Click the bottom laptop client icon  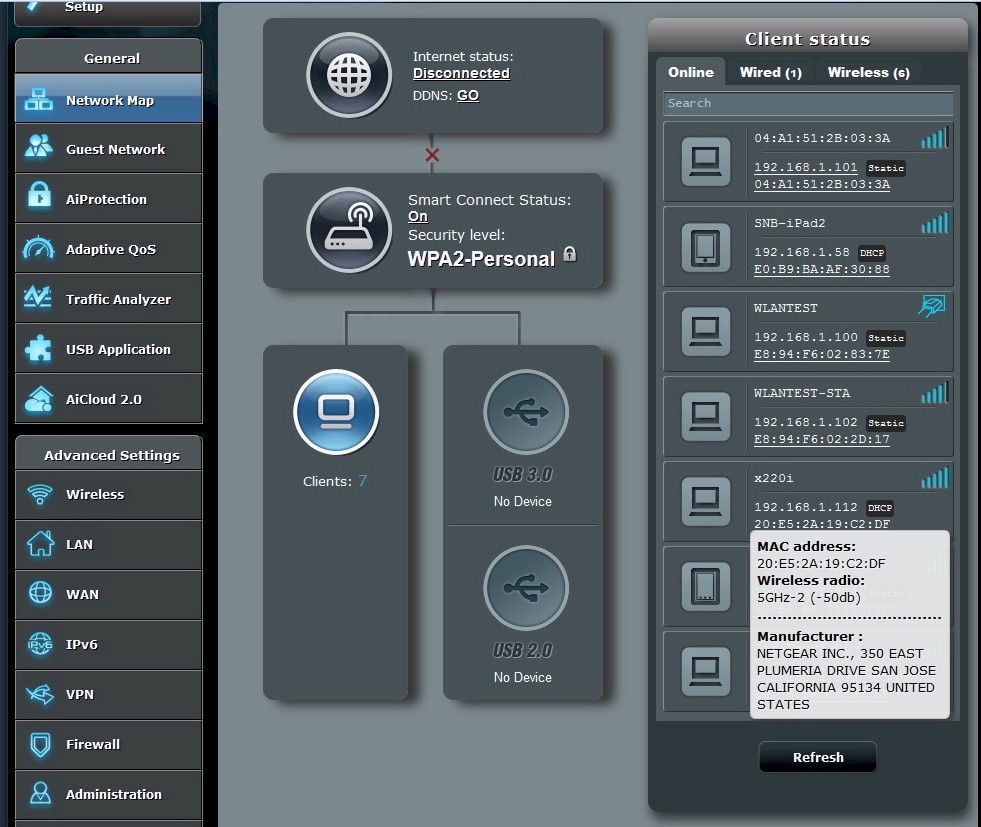(706, 672)
